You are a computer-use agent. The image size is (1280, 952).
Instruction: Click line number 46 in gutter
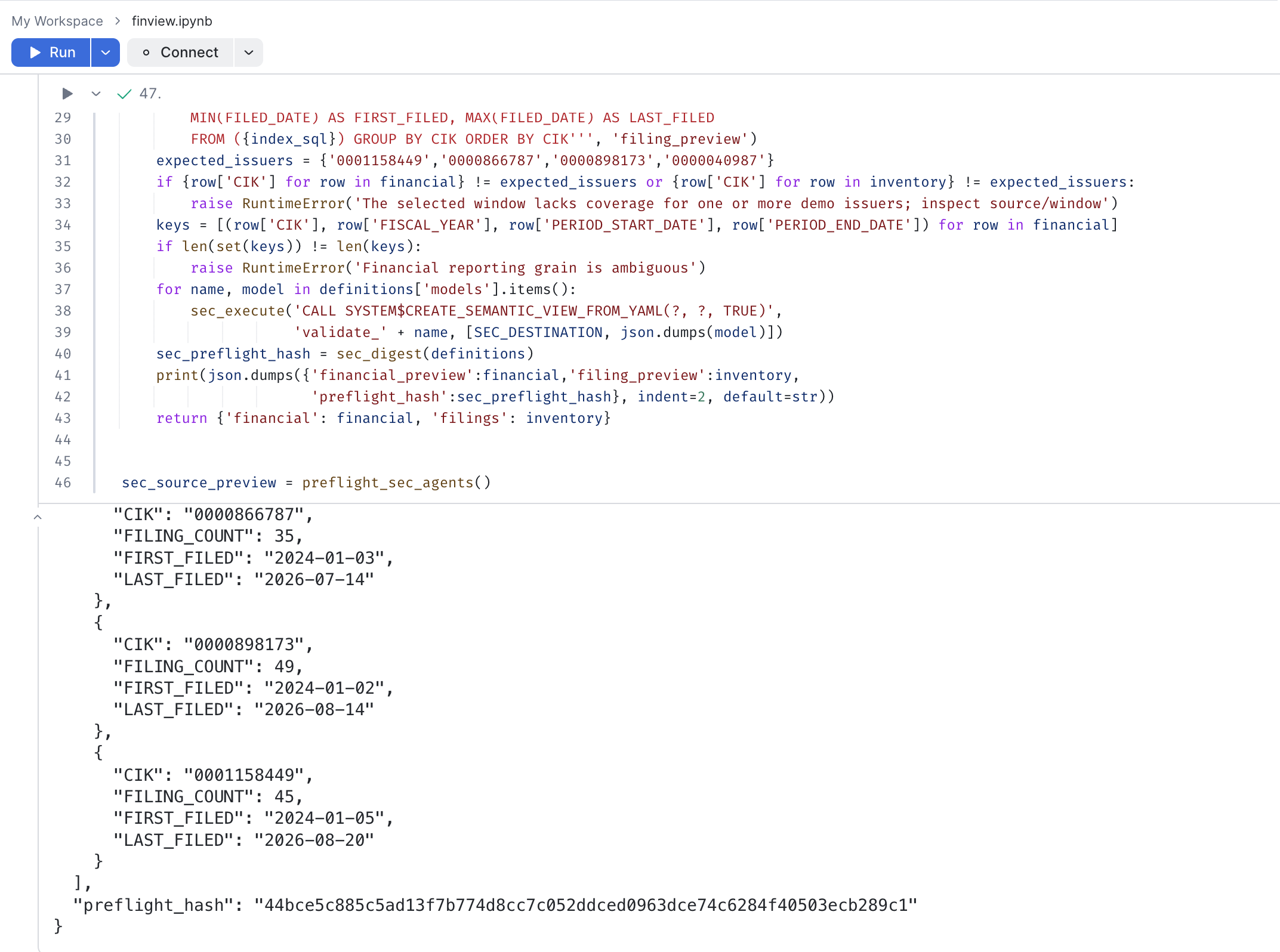[x=63, y=483]
